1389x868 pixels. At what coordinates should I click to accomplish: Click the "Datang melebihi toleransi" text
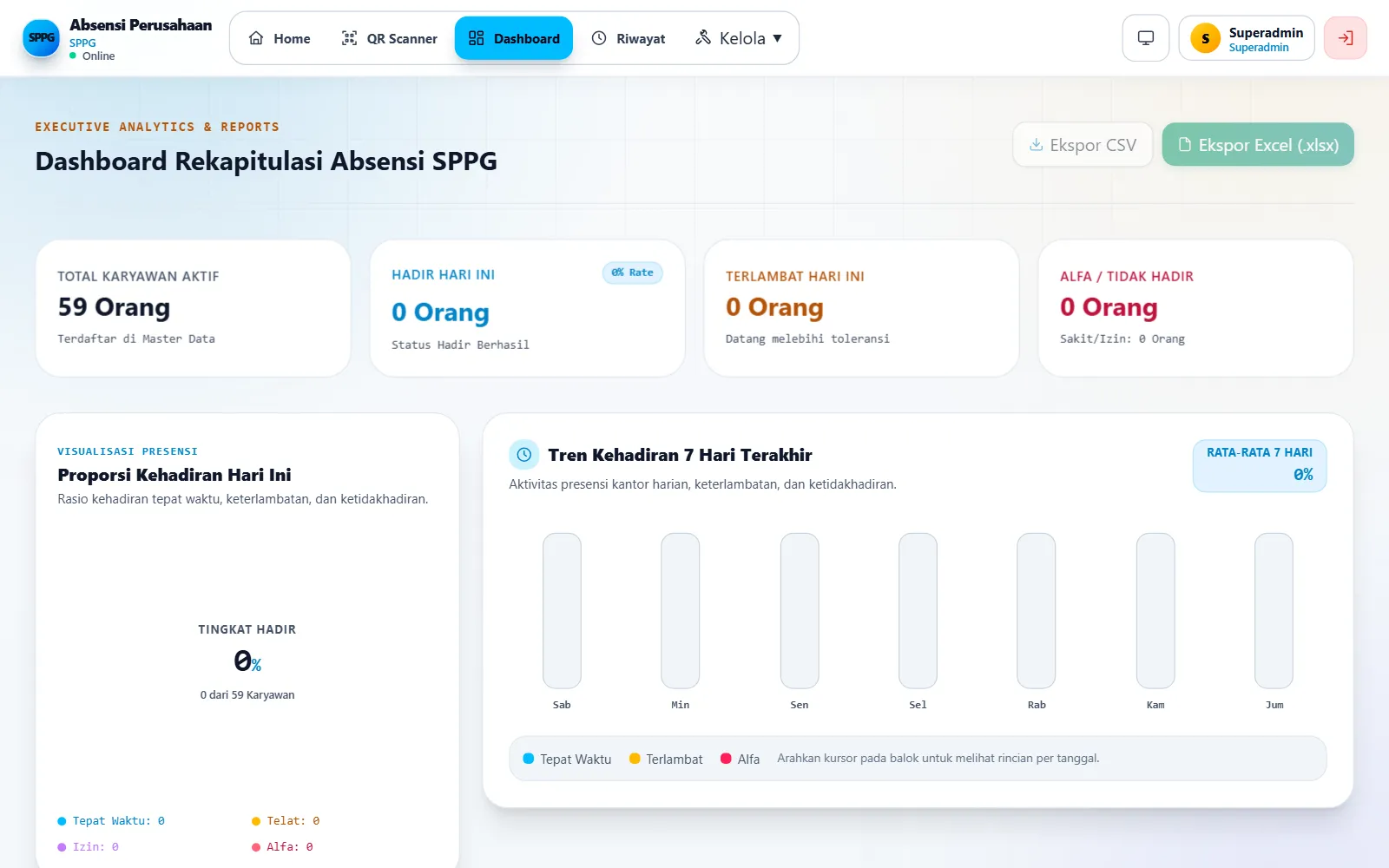point(807,339)
